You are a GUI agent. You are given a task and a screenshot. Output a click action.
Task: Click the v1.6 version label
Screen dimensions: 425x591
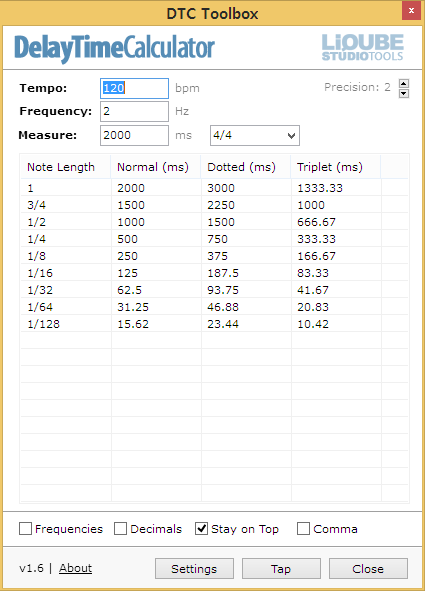point(31,568)
